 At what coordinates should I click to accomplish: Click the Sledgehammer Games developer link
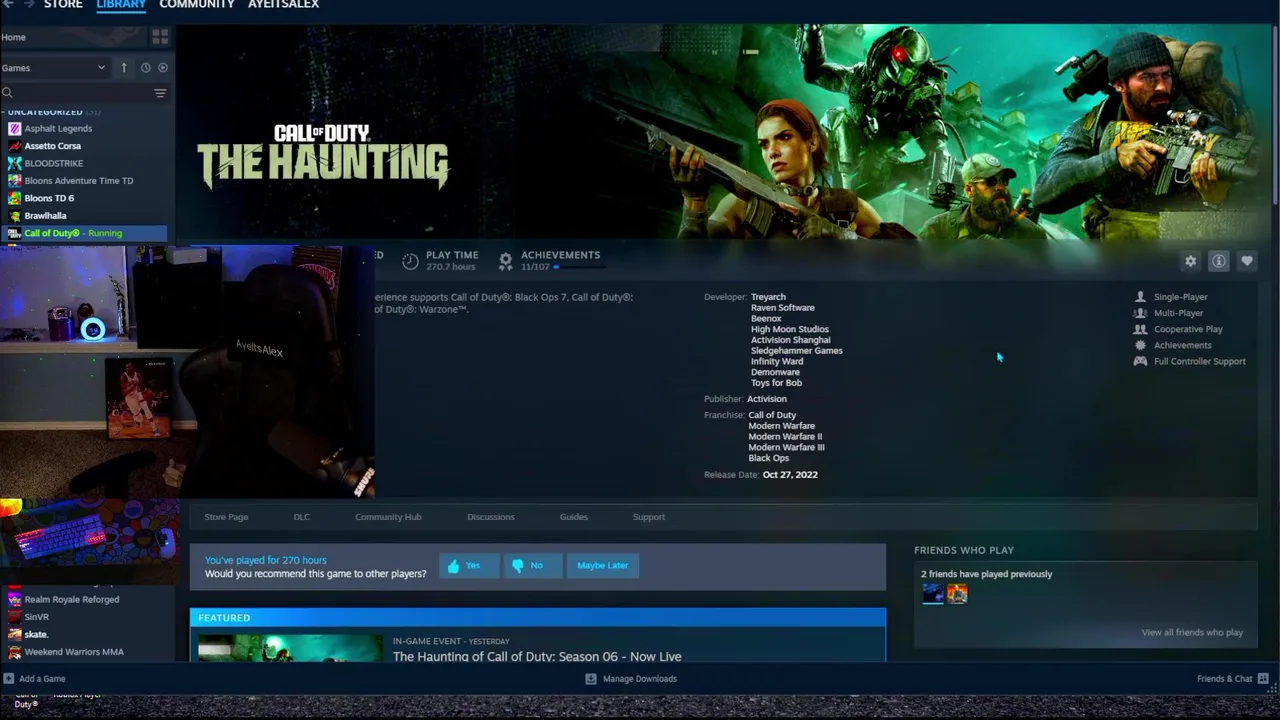pos(796,351)
